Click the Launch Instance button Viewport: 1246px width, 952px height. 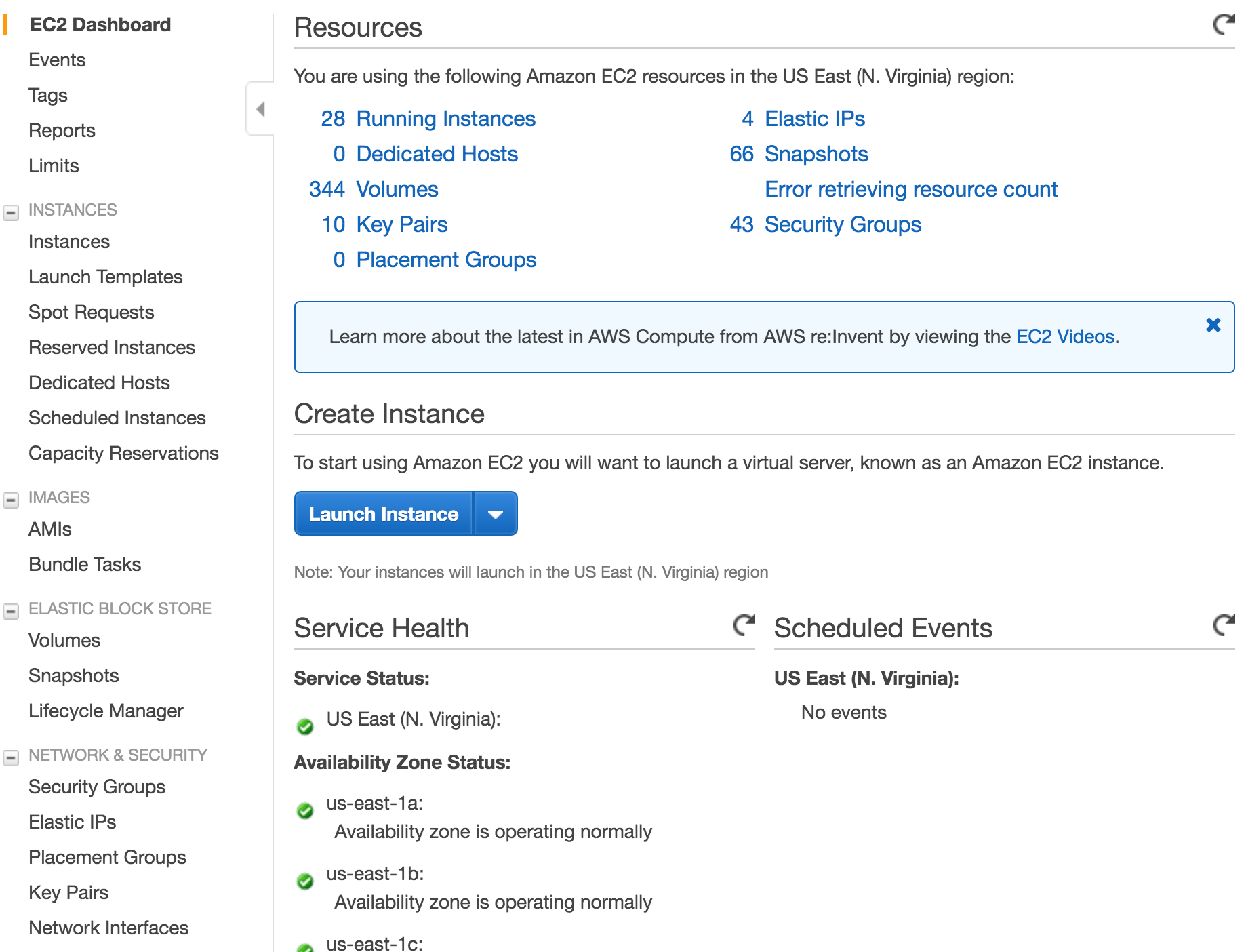[x=384, y=514]
